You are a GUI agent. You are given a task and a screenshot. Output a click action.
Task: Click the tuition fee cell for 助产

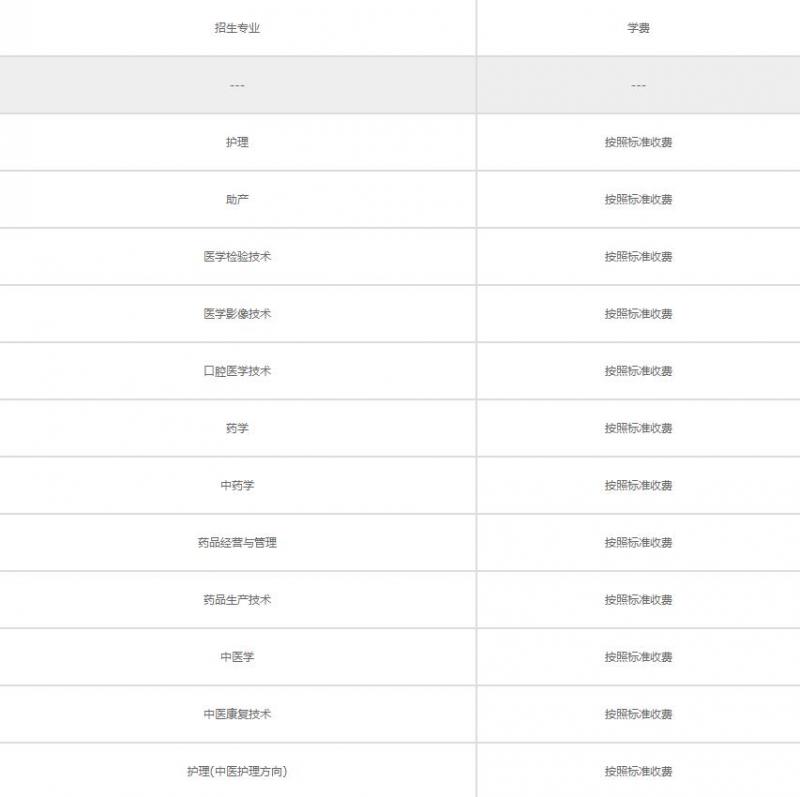(638, 199)
